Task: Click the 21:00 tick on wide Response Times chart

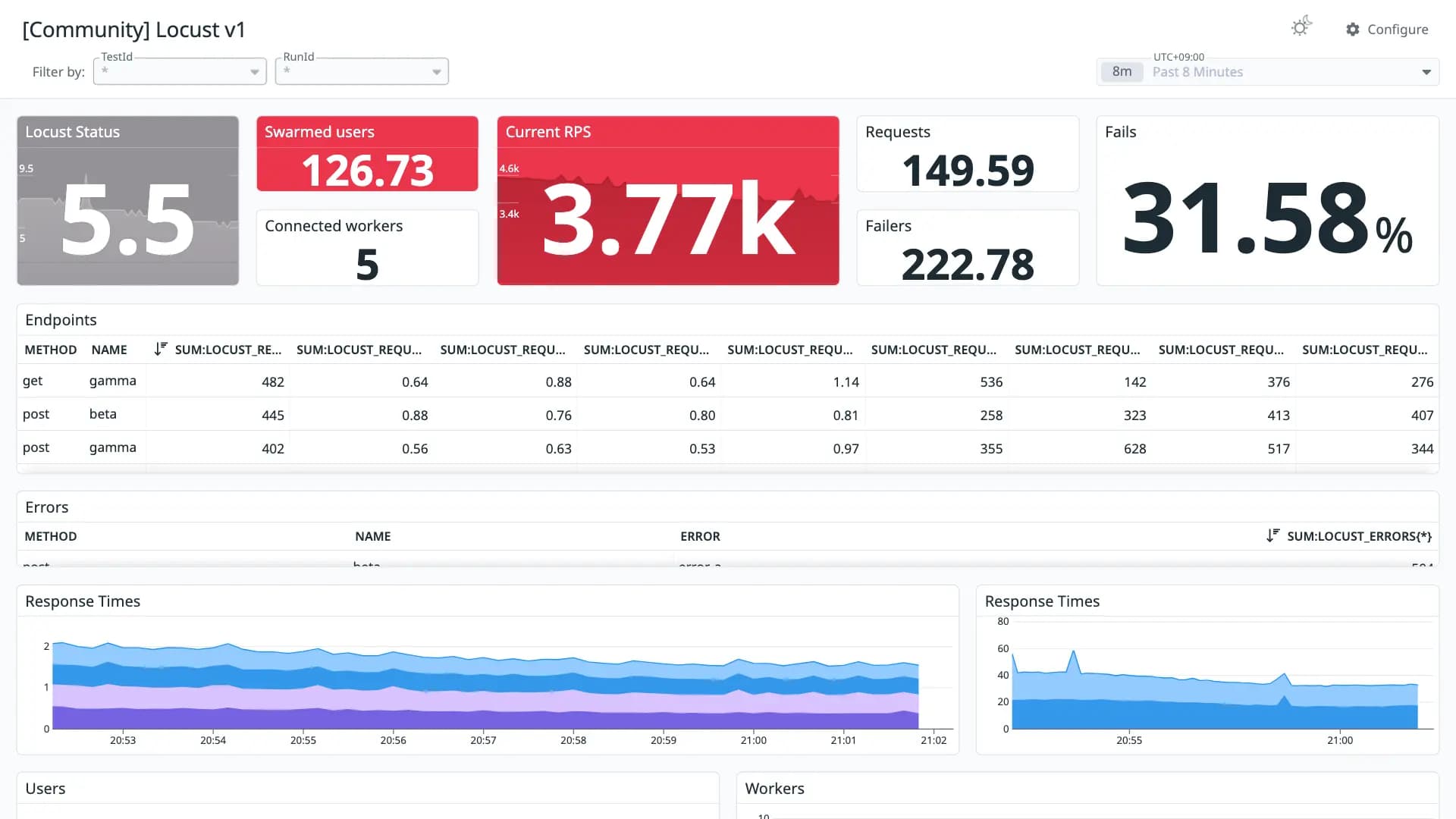Action: pos(753,740)
